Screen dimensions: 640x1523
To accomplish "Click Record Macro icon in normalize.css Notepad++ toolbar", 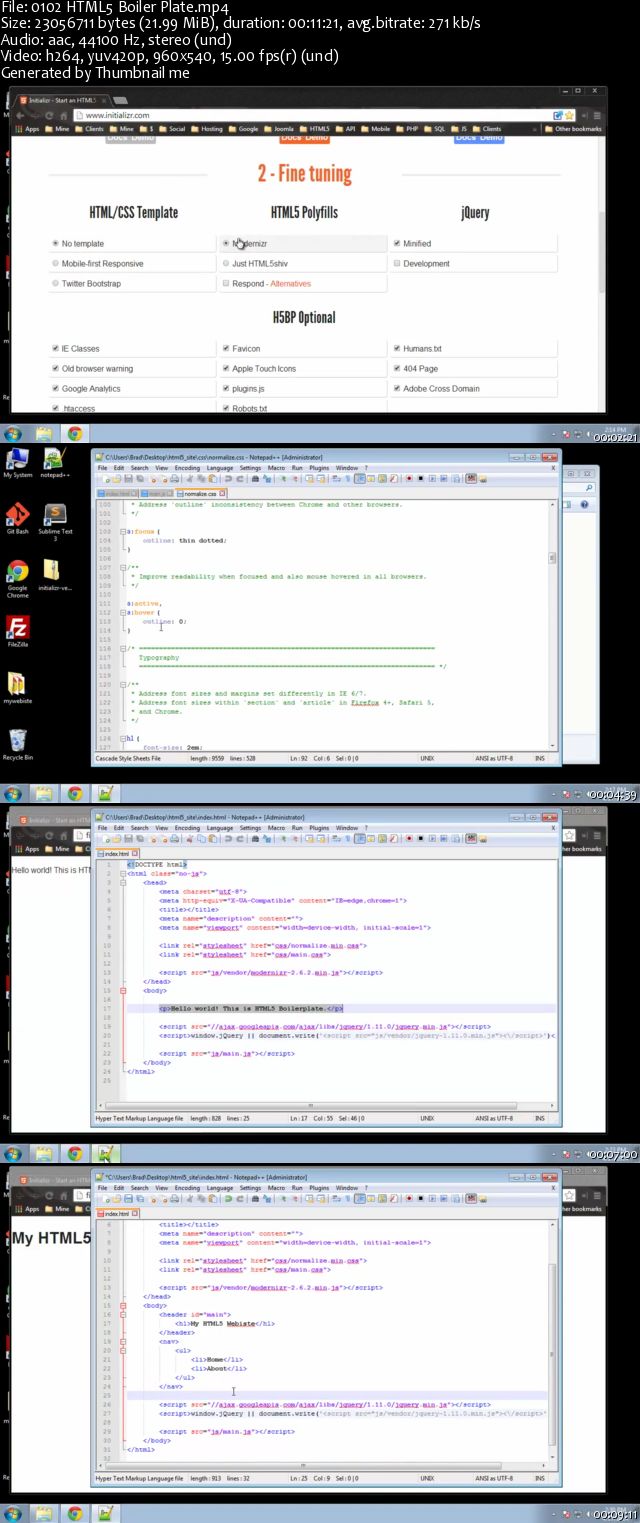I will tap(409, 479).
